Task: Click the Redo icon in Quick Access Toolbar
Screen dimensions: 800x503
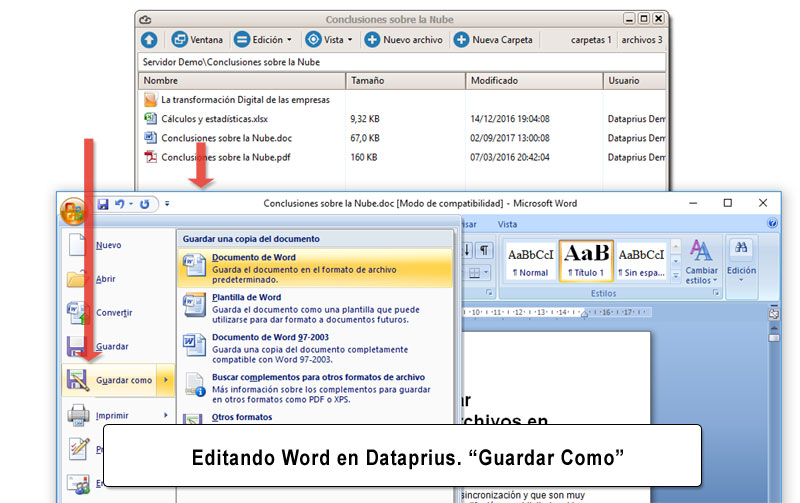Action: coord(145,204)
